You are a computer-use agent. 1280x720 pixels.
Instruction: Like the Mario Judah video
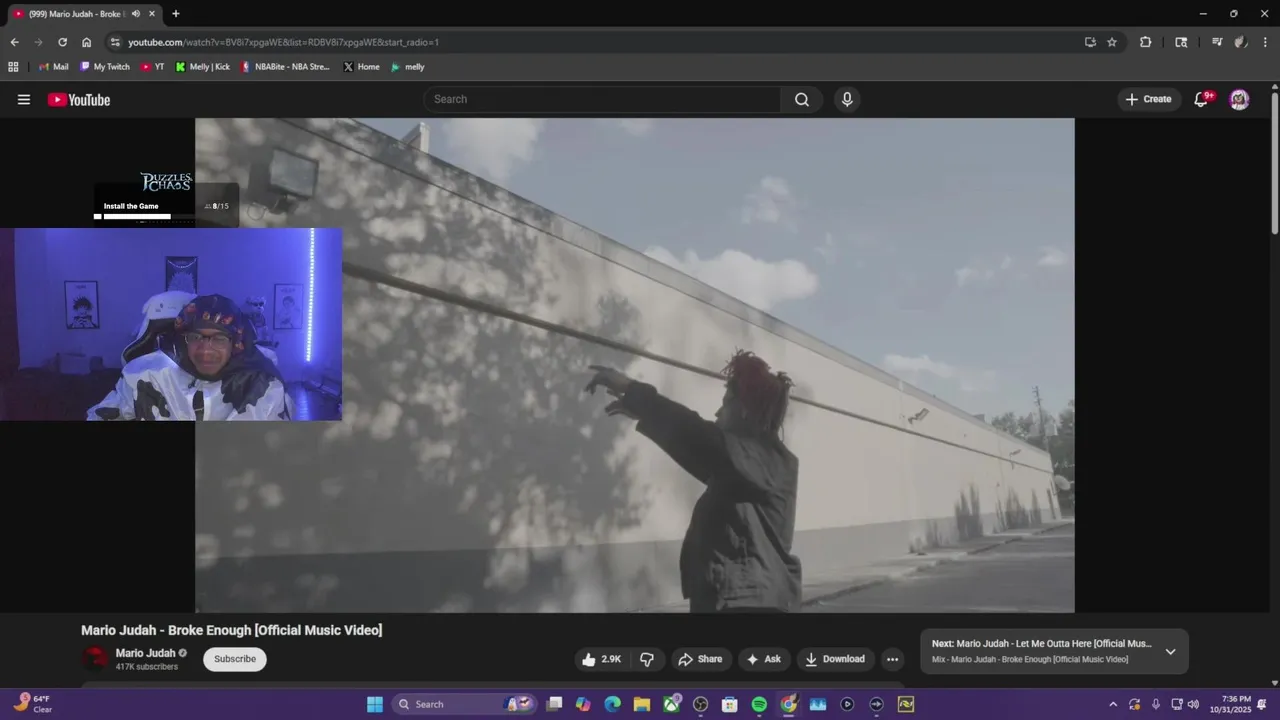[x=602, y=659]
